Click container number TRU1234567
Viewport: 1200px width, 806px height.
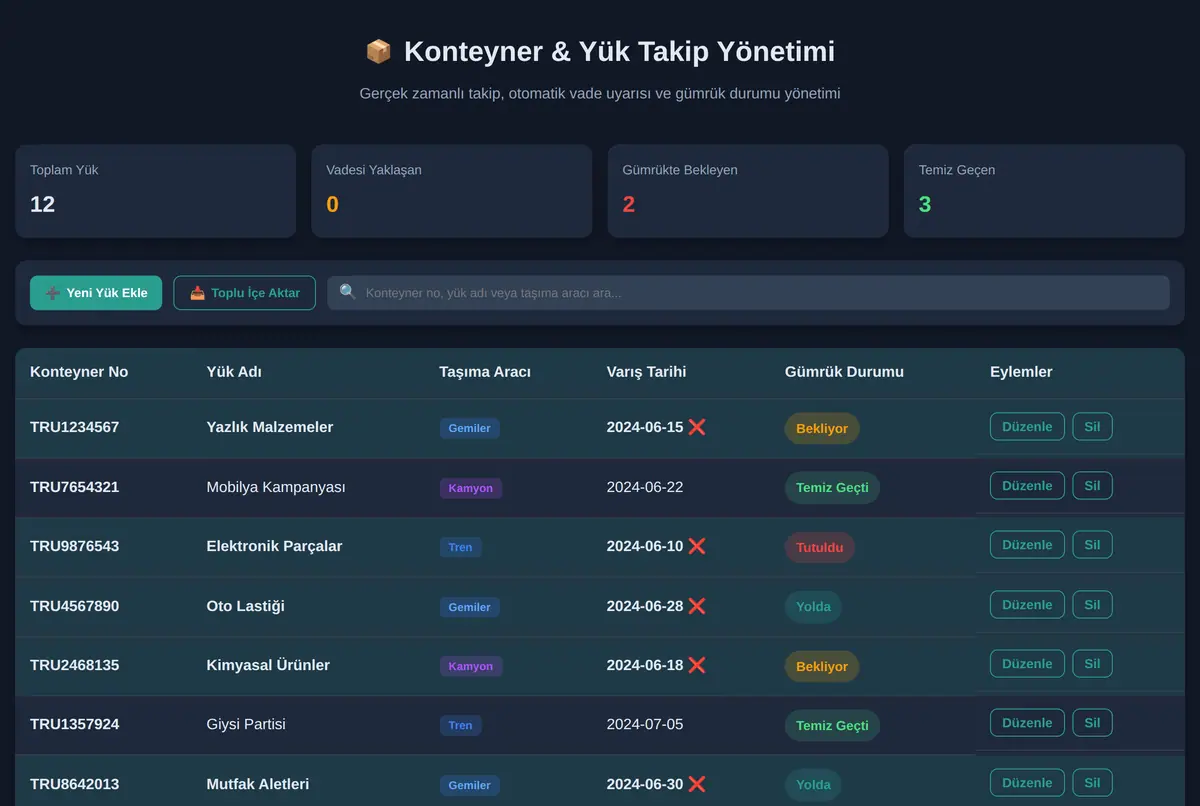[x=74, y=427]
